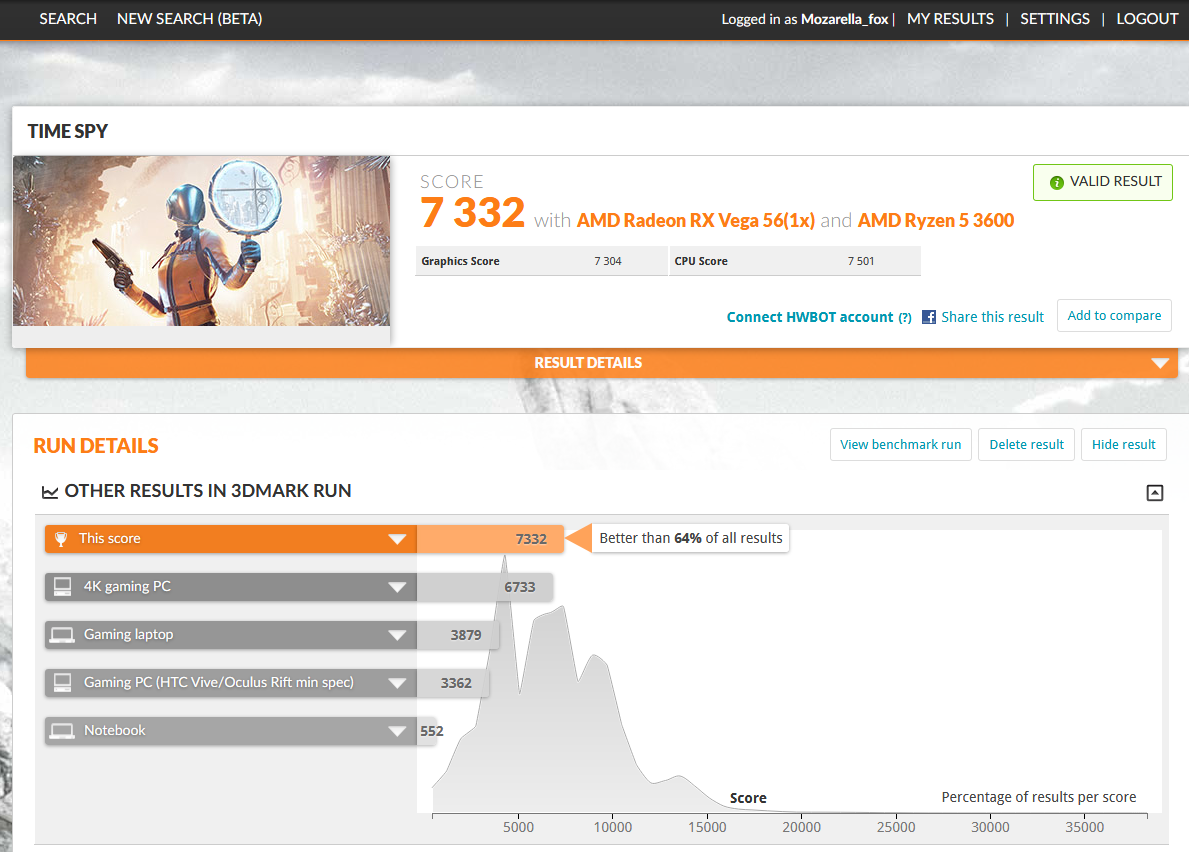The height and width of the screenshot is (852, 1189).
Task: Click the RESULT DETAILS down arrow
Action: pos(1159,364)
